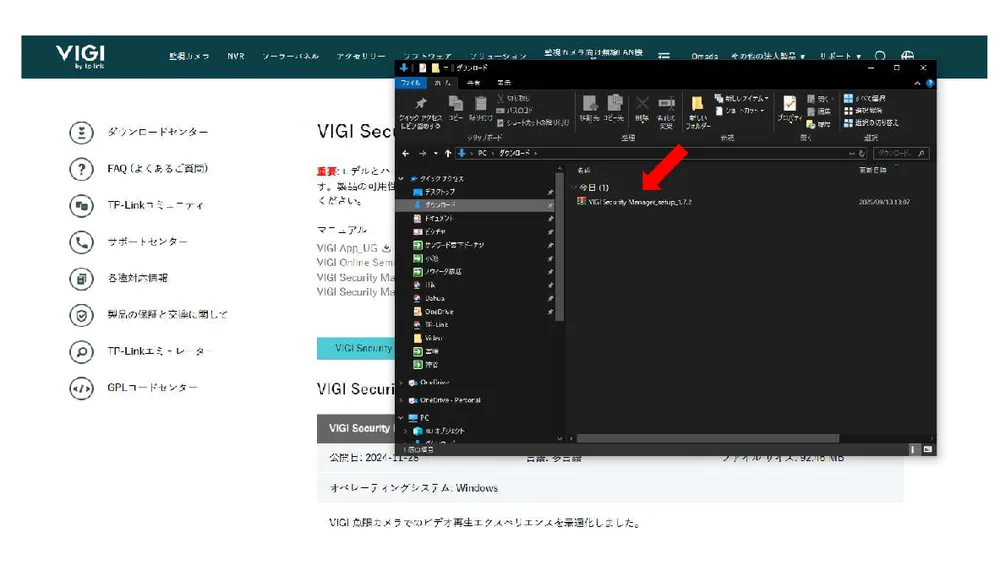Open the Easy Access shortcut dropdown
The height and width of the screenshot is (576, 1000).
coord(740,110)
